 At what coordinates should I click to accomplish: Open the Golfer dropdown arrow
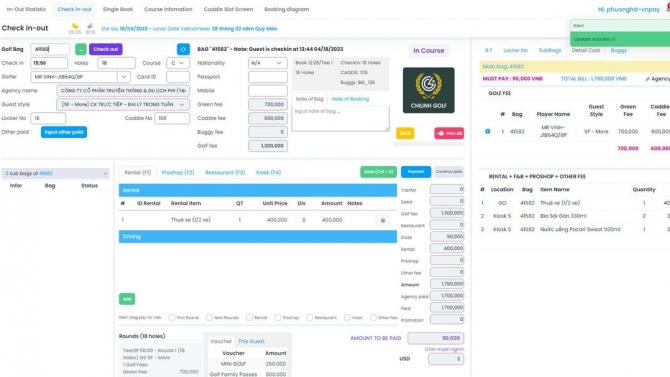(x=123, y=77)
